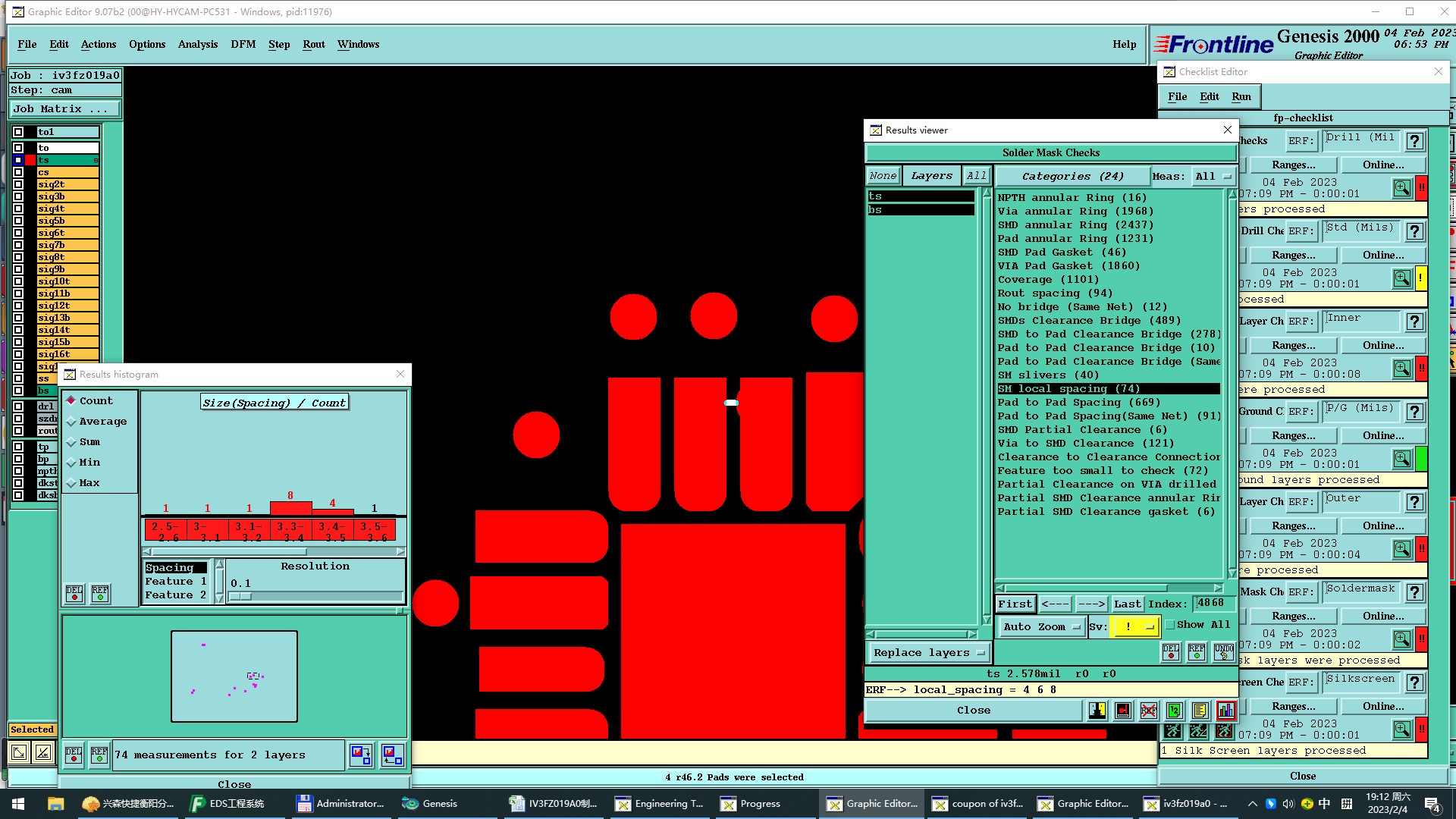
Task: Toggle checkbox for layer to1
Action: point(18,132)
